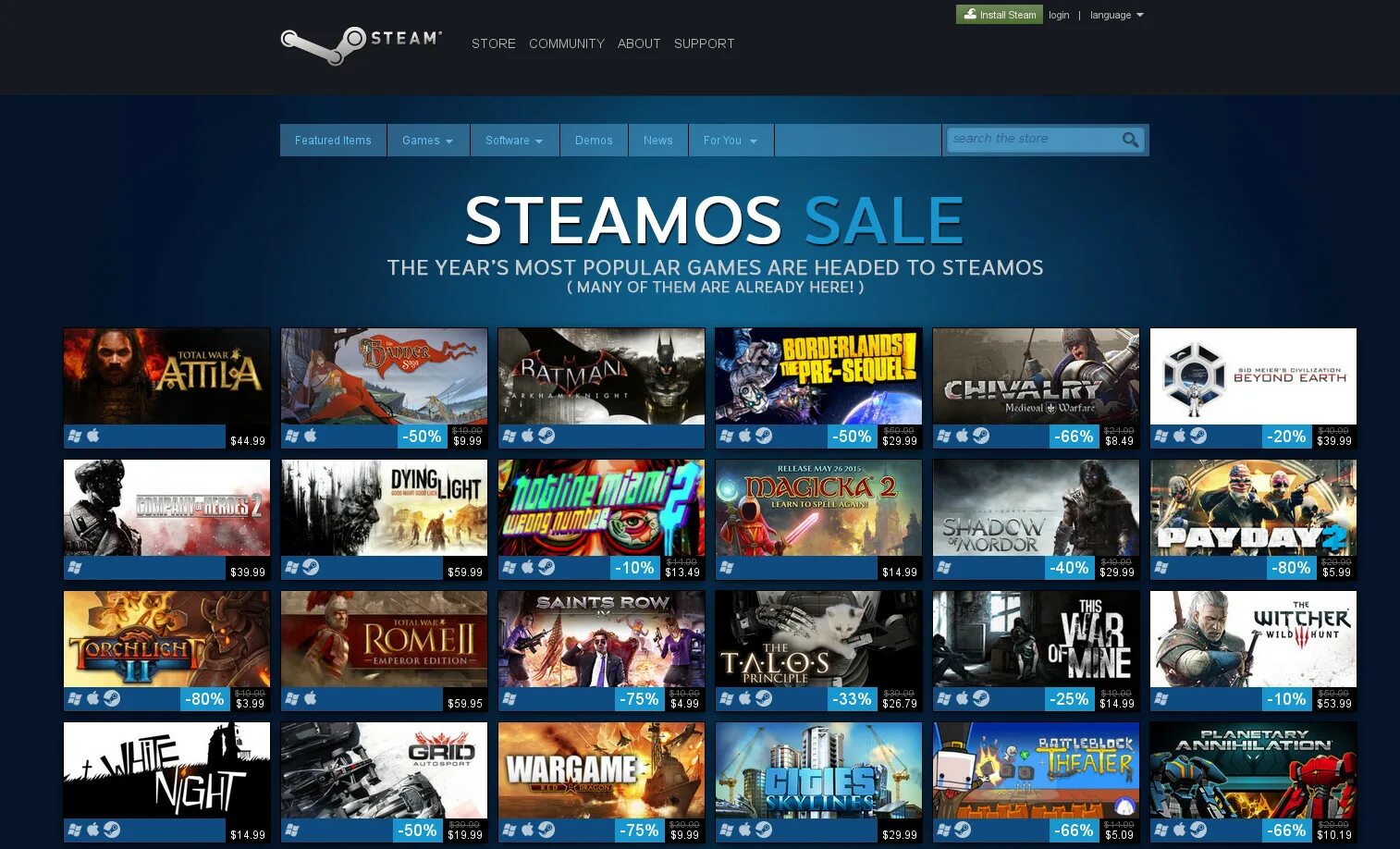Click the SteamOS icon under Torchlight II

click(x=112, y=698)
